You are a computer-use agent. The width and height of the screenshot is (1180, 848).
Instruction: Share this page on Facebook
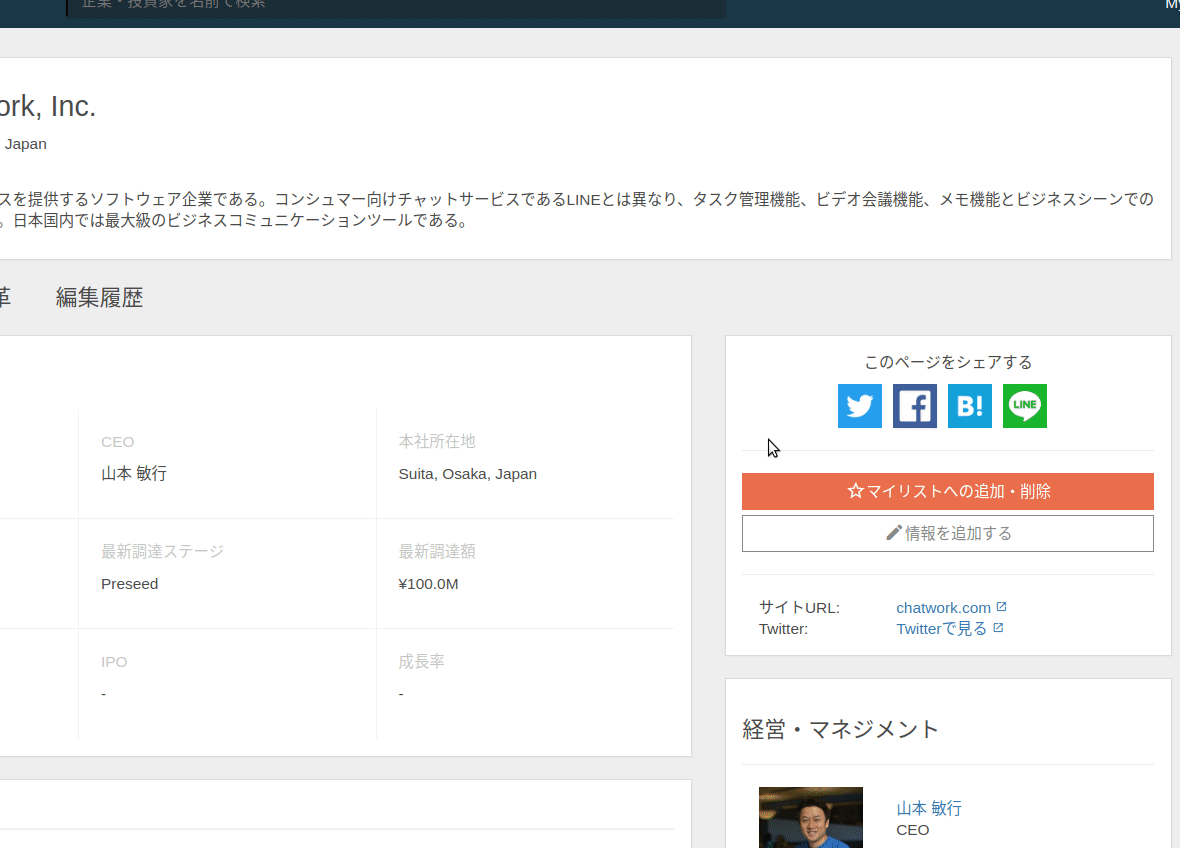(914, 406)
